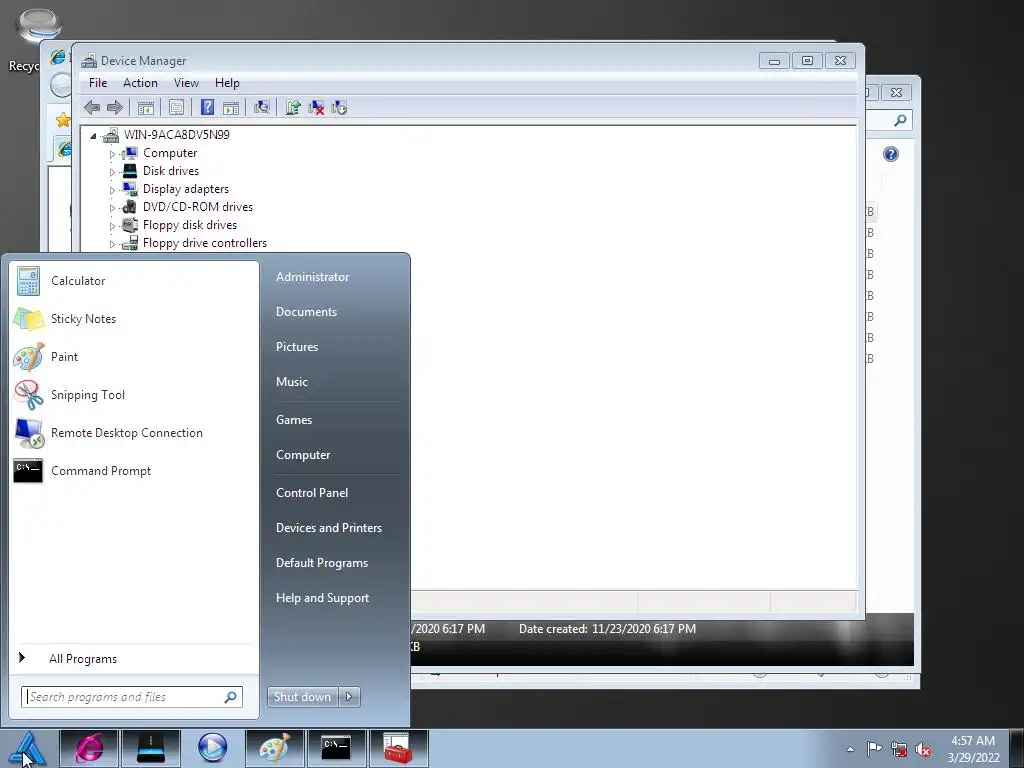
Task: Expand All Programs in Start menu
Action: tap(134, 659)
